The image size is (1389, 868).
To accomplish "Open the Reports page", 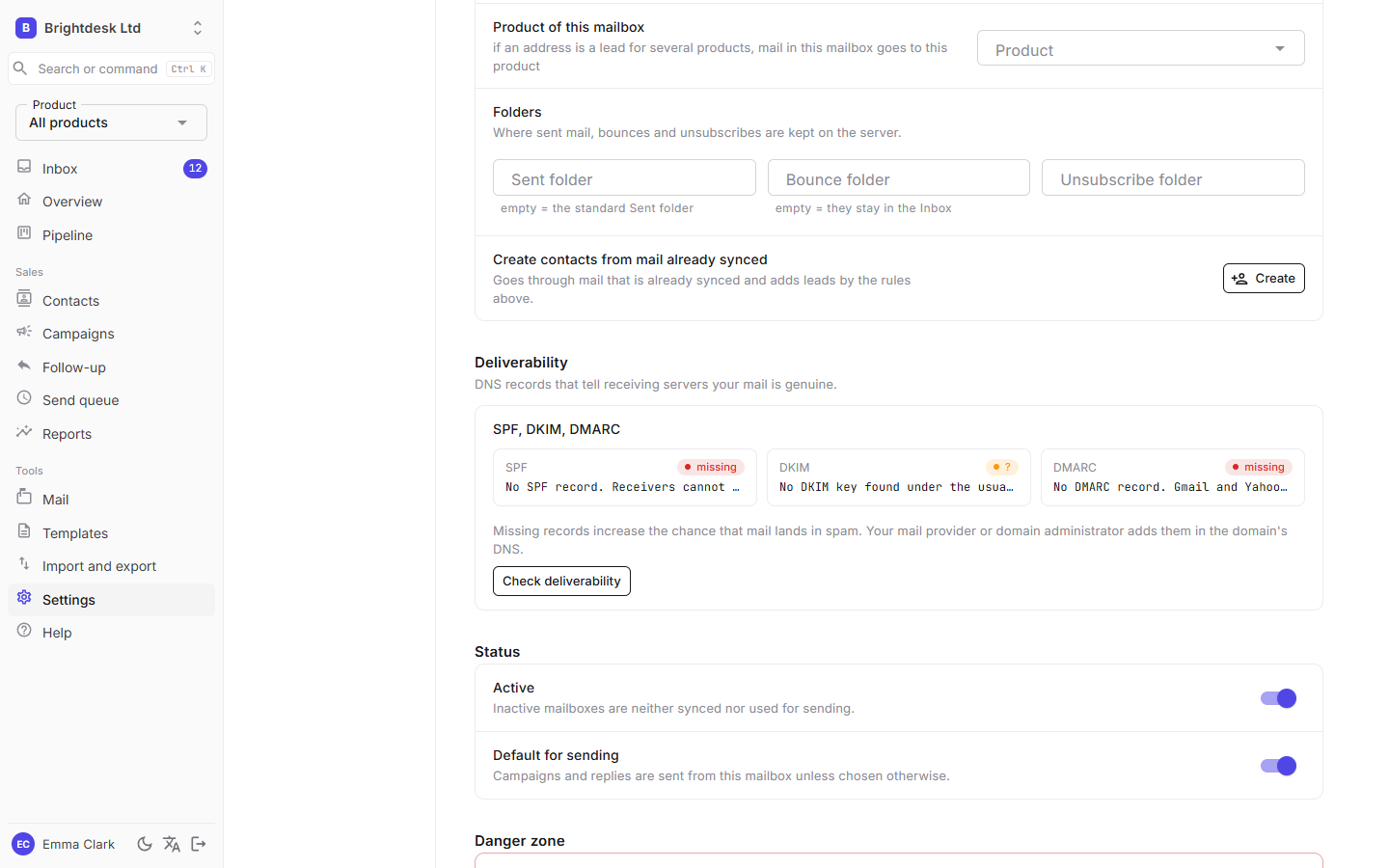I will tap(111, 434).
